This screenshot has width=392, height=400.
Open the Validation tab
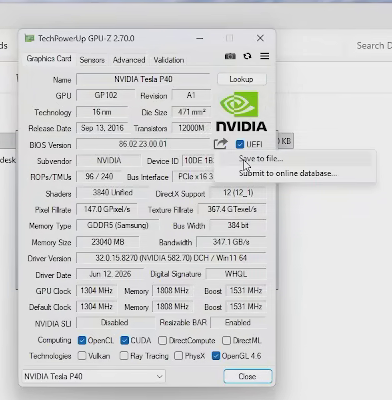[169, 60]
